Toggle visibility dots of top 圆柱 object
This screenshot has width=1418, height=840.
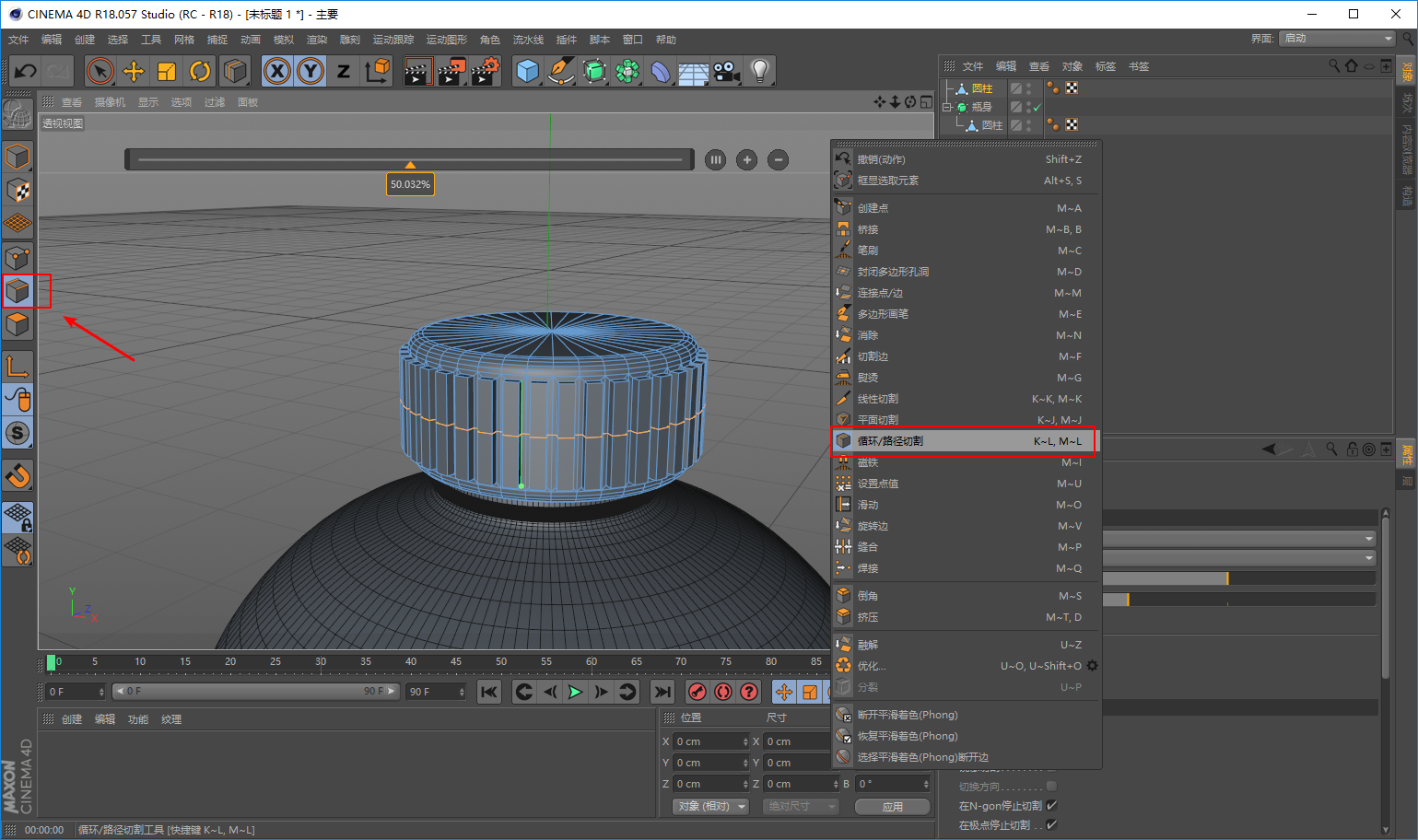tap(1028, 88)
